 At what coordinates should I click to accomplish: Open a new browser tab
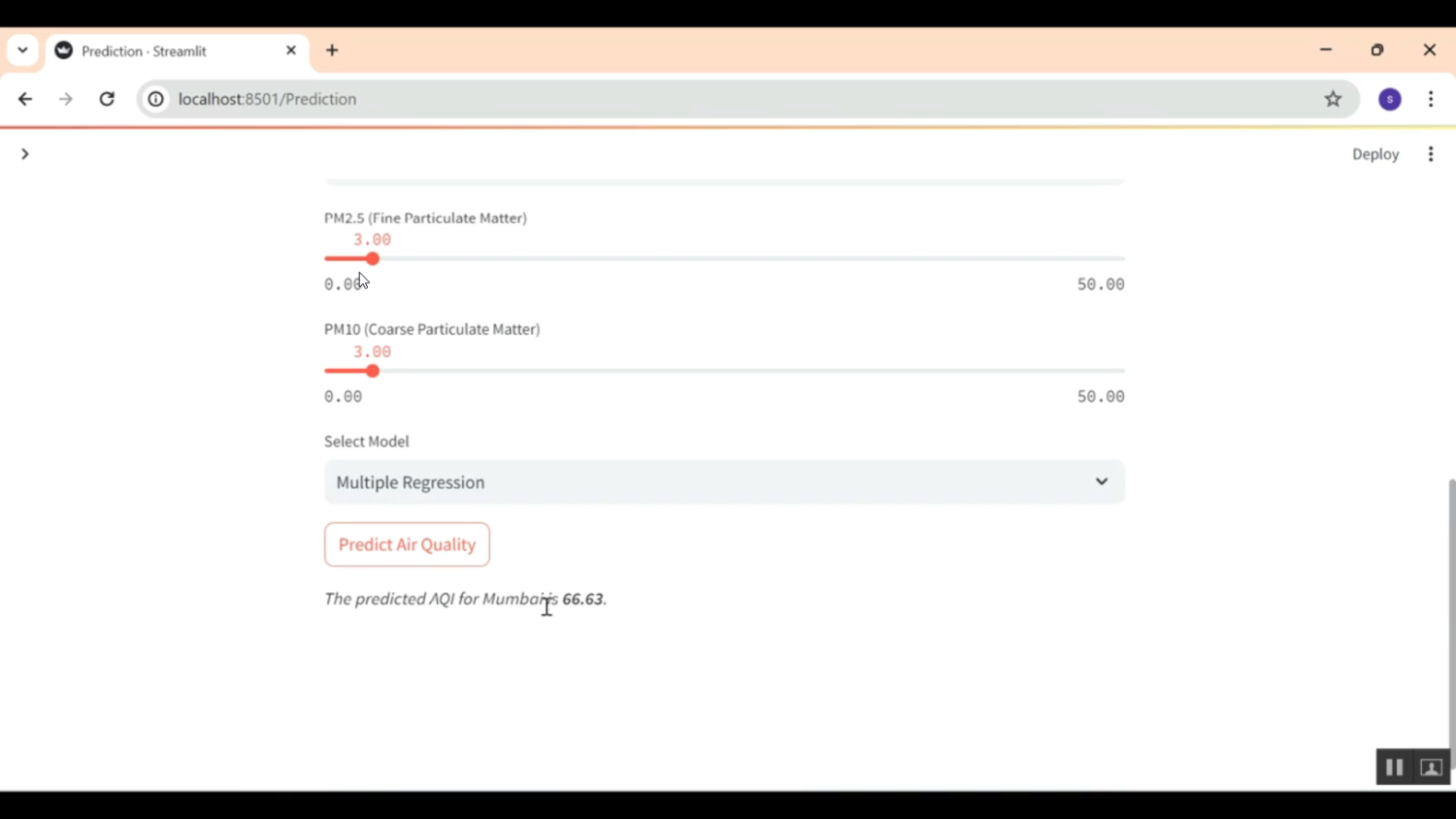(332, 50)
